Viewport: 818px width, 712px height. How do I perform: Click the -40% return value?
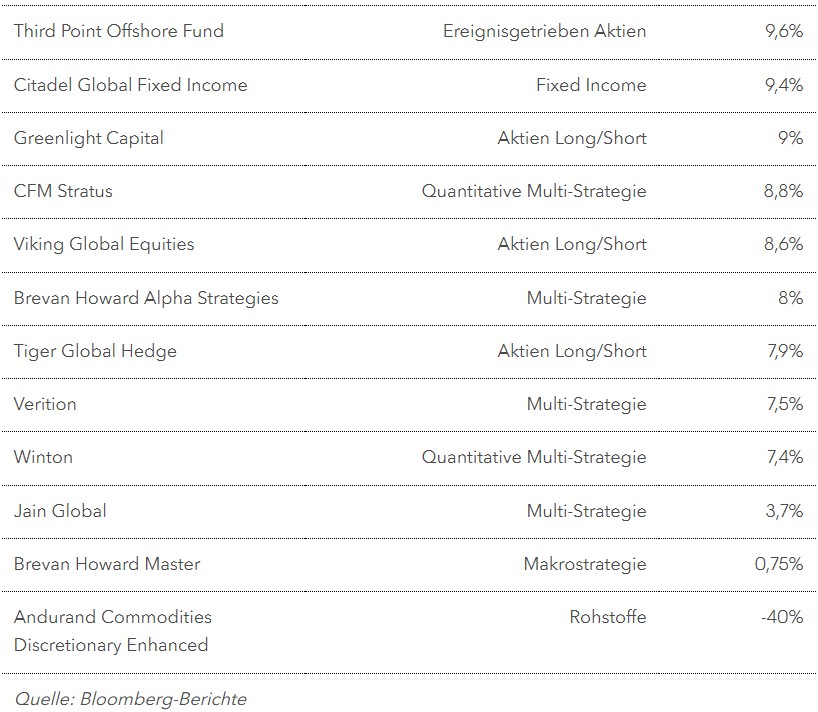click(x=782, y=617)
